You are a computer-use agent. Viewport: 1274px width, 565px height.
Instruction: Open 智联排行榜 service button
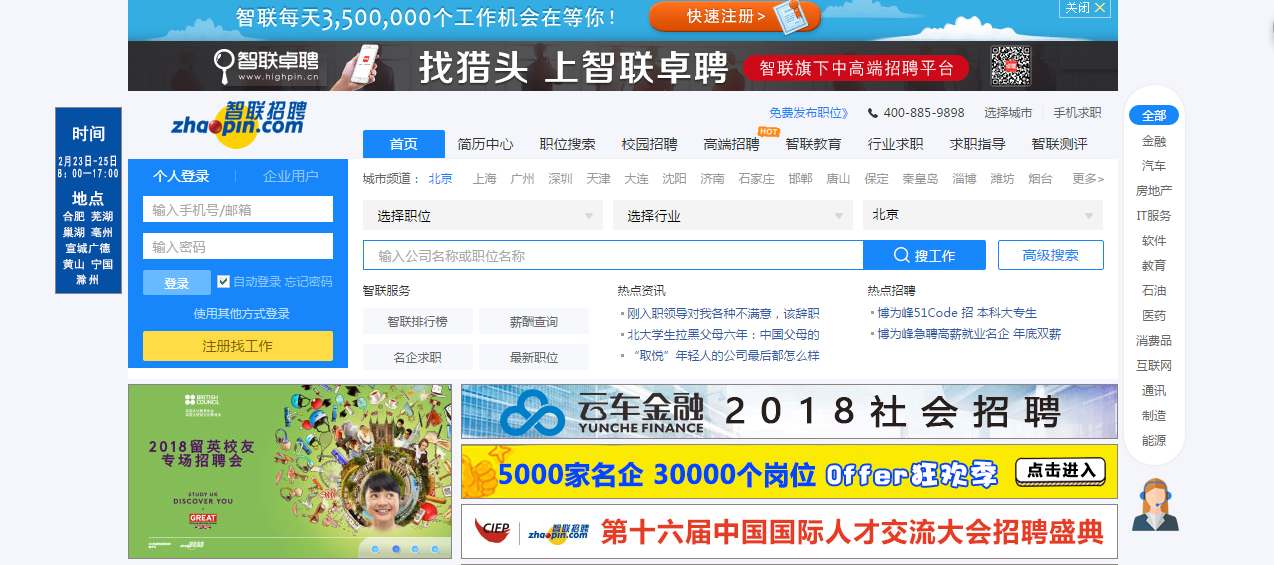418,321
